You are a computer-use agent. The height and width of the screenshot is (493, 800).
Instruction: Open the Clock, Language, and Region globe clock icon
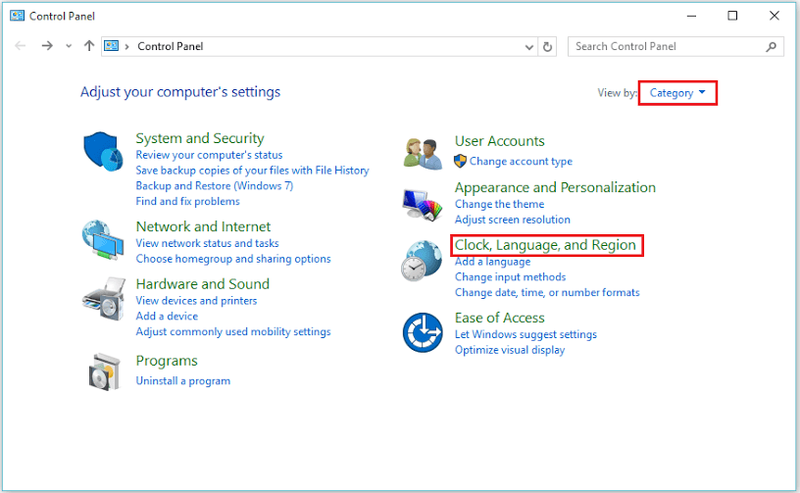tap(421, 261)
